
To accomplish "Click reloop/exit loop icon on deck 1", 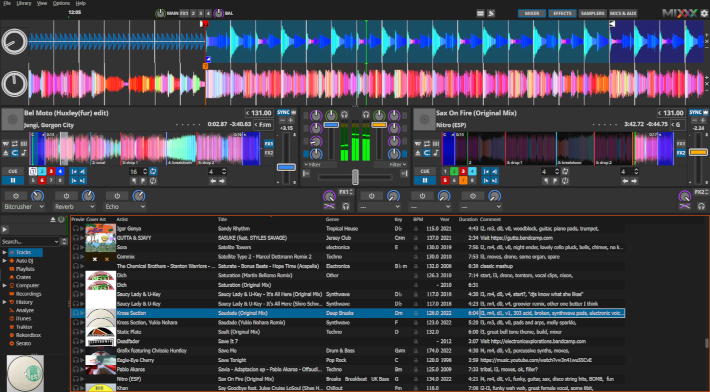I will coord(153,181).
